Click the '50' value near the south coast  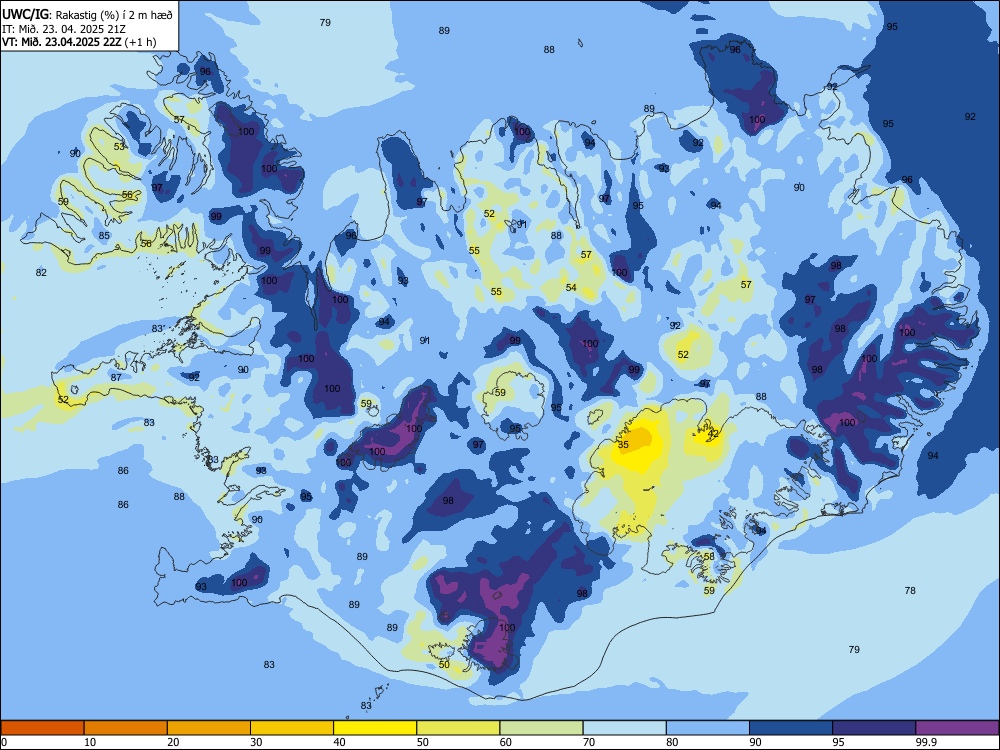445,664
